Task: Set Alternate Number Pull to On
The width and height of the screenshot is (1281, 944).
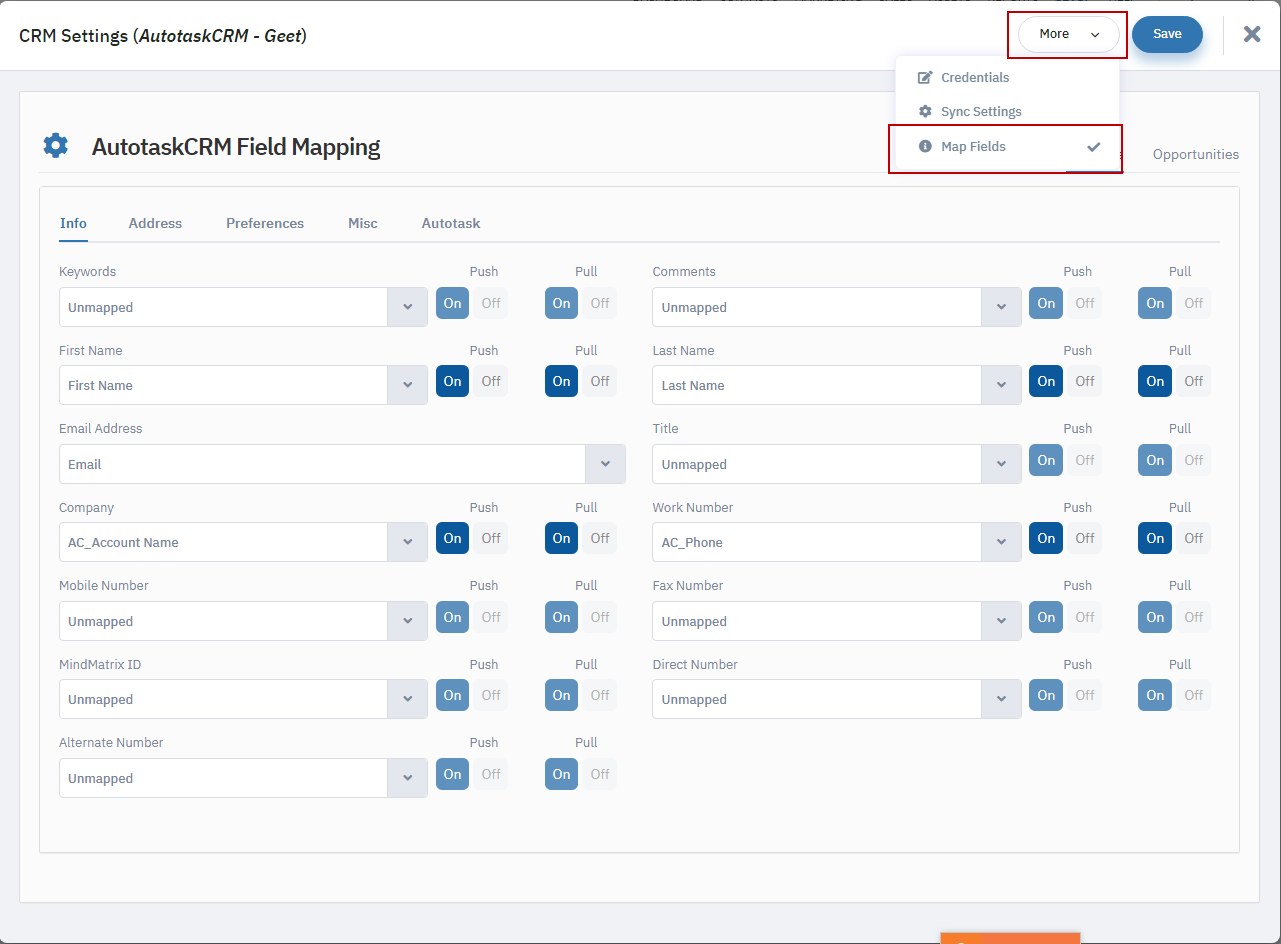Action: (x=561, y=774)
